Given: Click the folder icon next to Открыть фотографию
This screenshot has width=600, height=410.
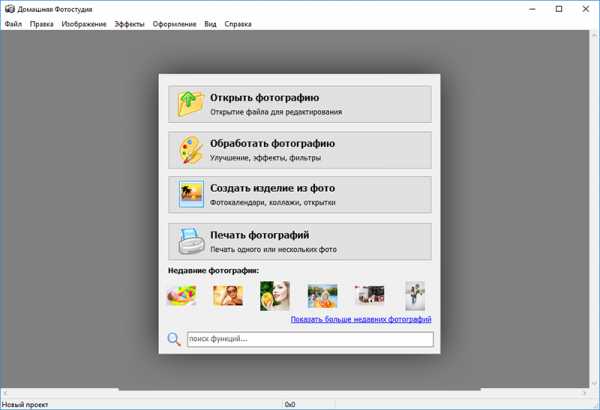Looking at the screenshot, I should tap(190, 103).
